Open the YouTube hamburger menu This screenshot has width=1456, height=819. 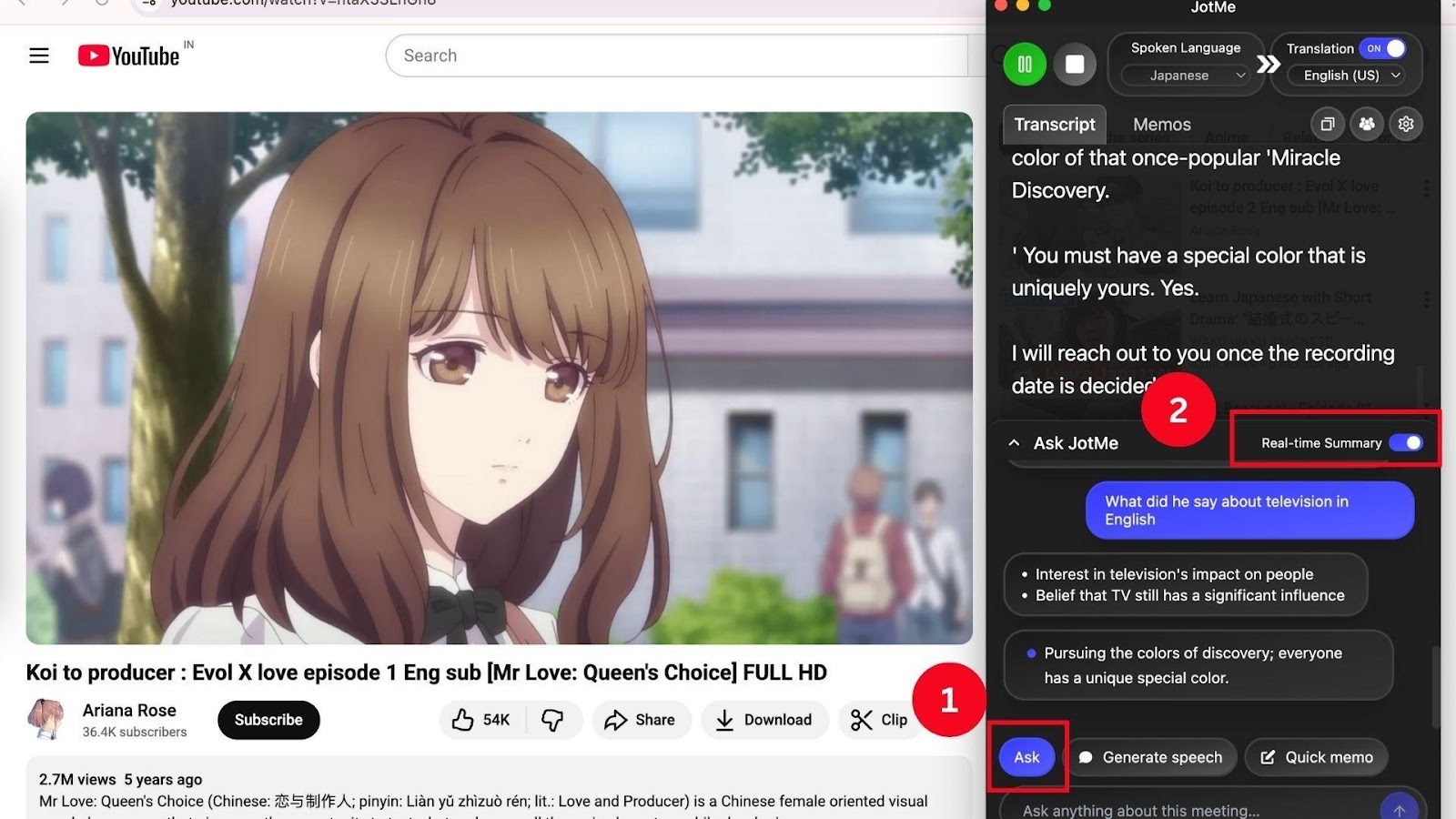[x=38, y=55]
